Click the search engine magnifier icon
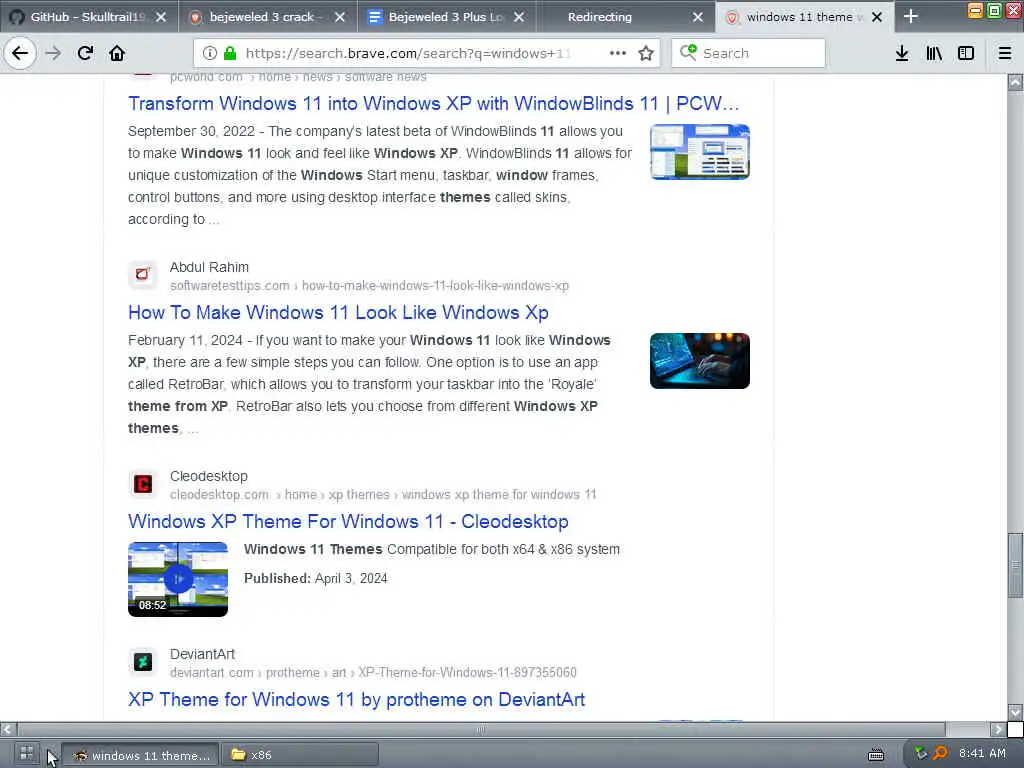 point(688,52)
